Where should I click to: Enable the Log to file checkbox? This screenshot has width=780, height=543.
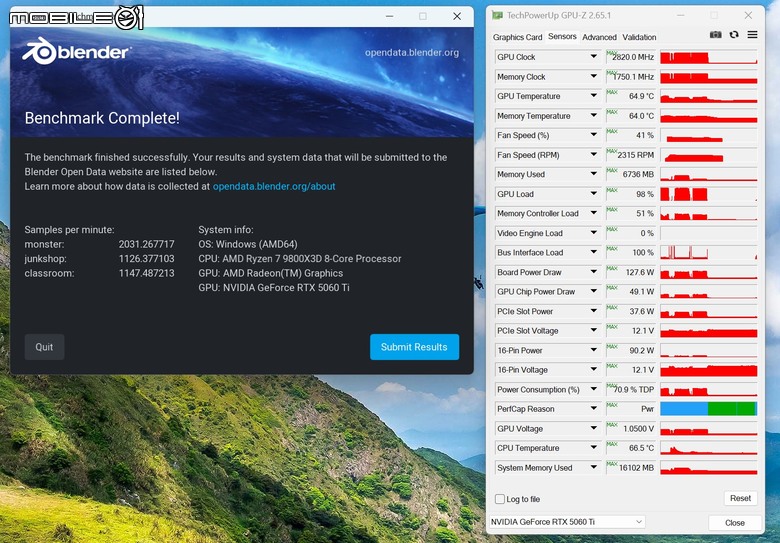point(500,499)
